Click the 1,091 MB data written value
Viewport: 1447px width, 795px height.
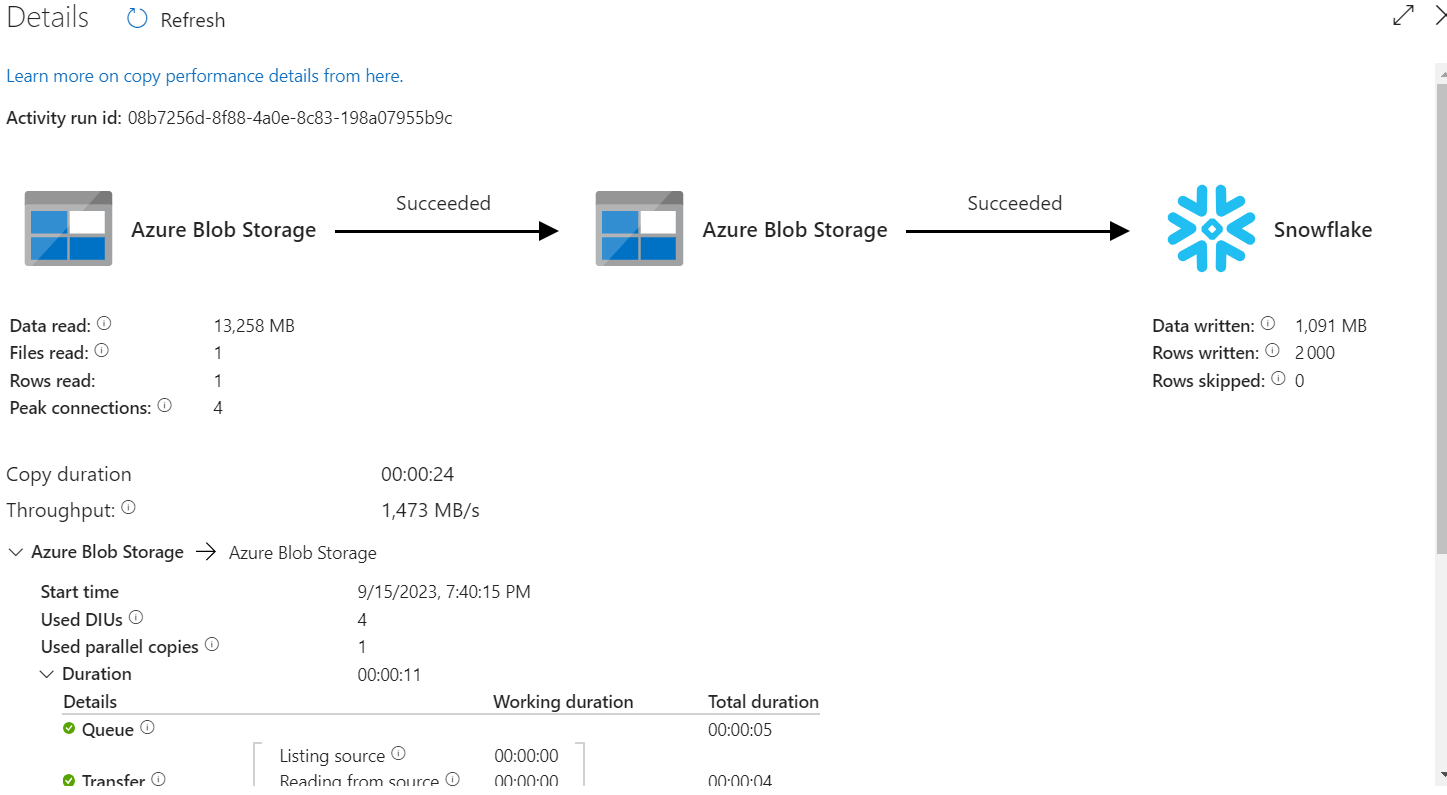[1330, 326]
